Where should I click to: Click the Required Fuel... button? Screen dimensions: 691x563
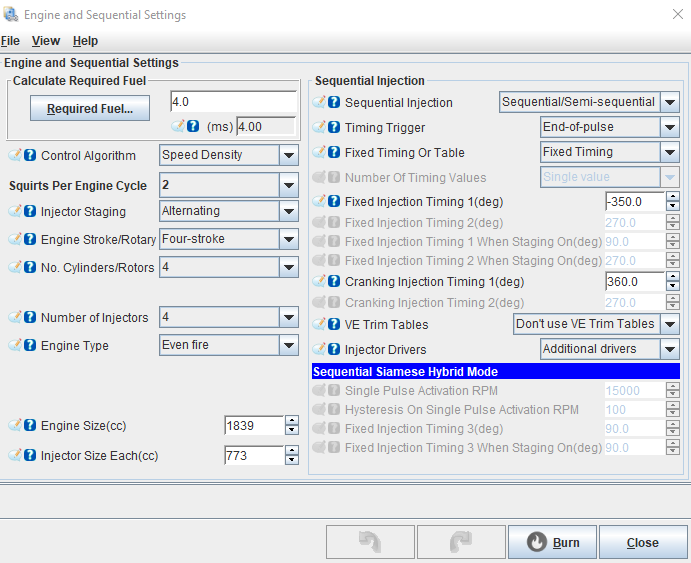pos(90,108)
